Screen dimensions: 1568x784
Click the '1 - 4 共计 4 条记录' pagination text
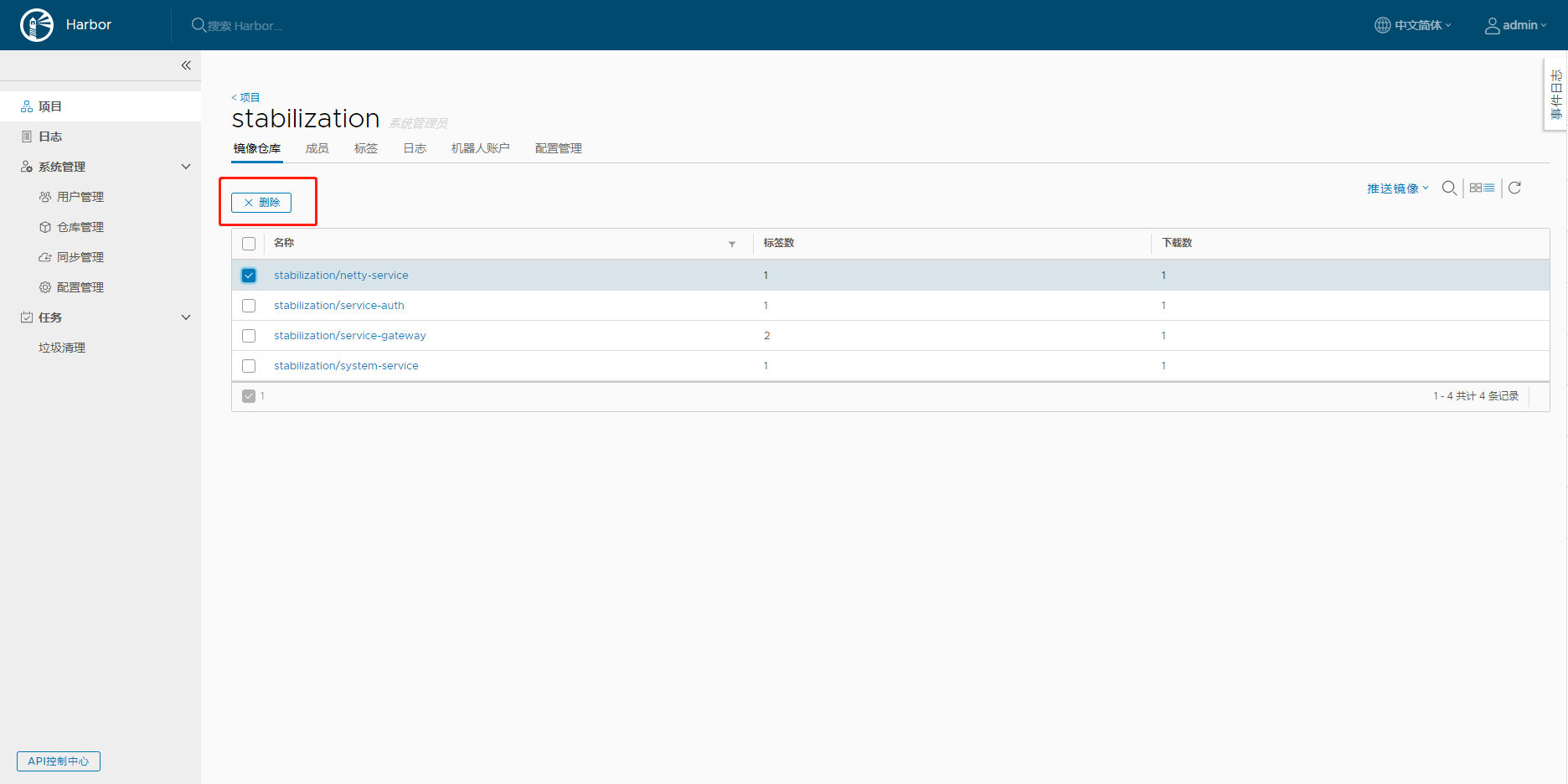point(1476,396)
